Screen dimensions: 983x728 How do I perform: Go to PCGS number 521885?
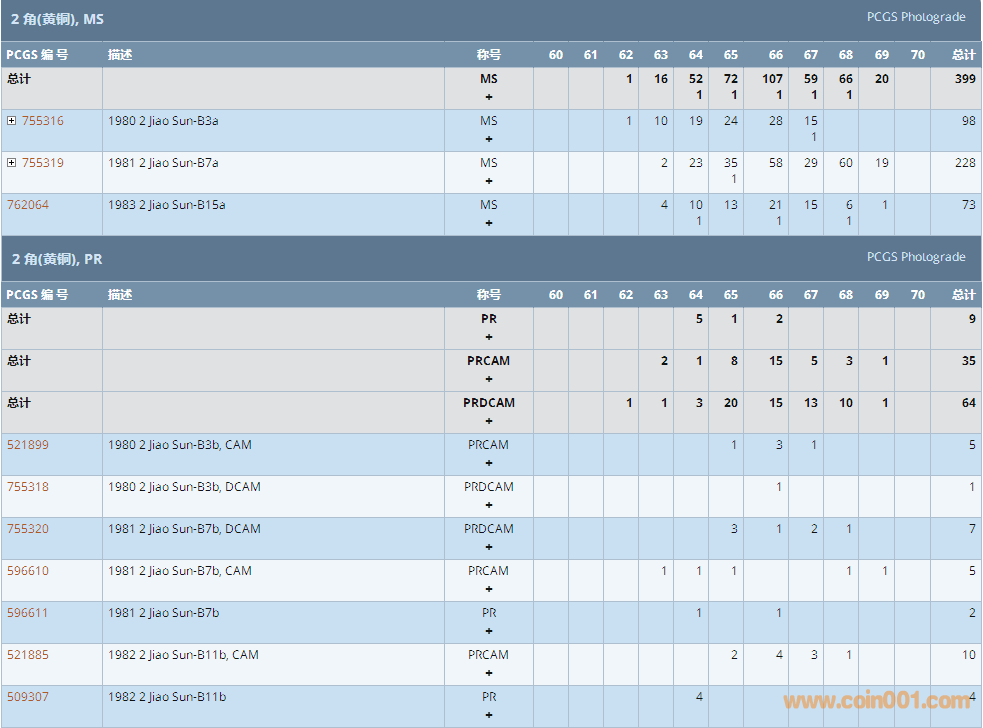tap(28, 655)
